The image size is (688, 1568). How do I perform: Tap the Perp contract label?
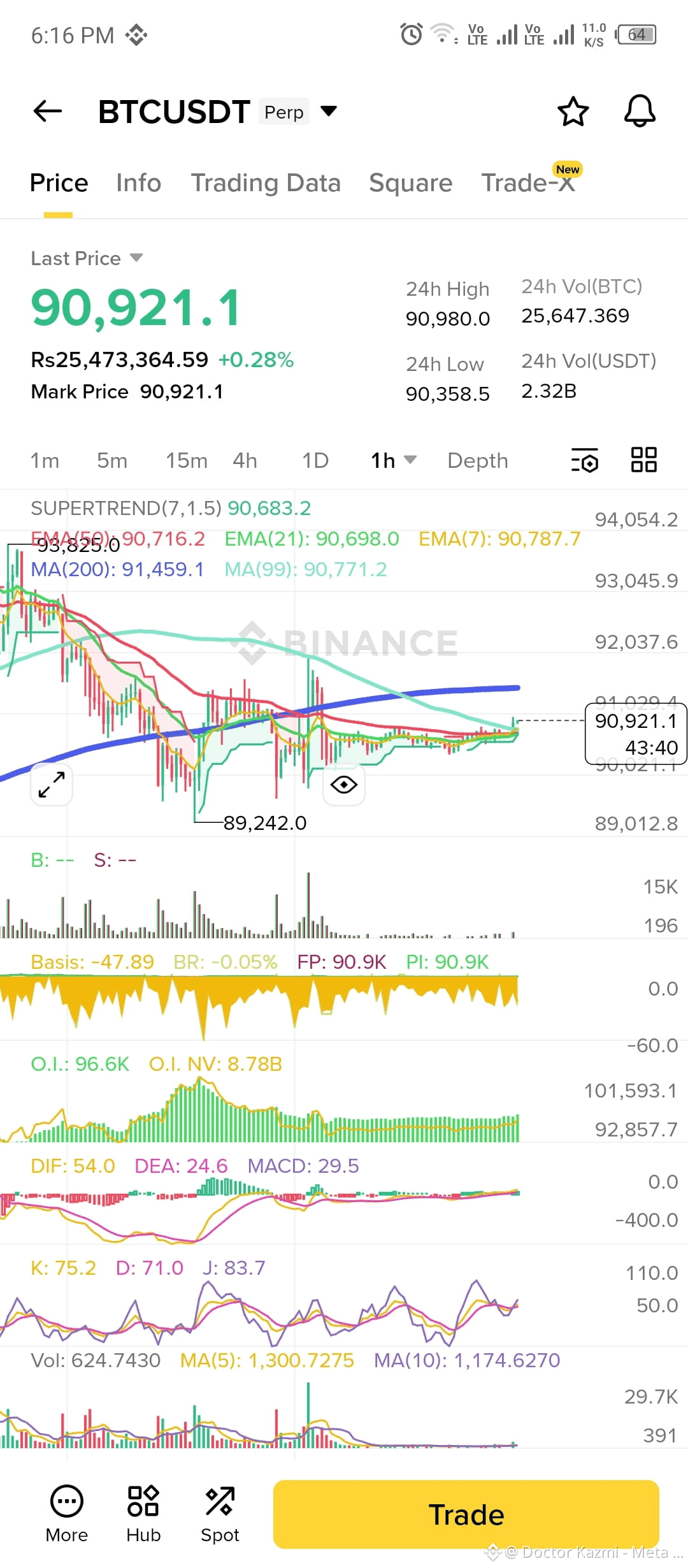click(x=284, y=112)
